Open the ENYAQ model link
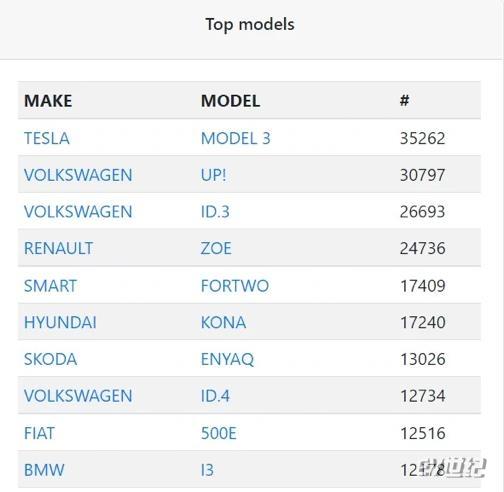Image resolution: width=504 pixels, height=492 pixels. pyautogui.click(x=227, y=359)
